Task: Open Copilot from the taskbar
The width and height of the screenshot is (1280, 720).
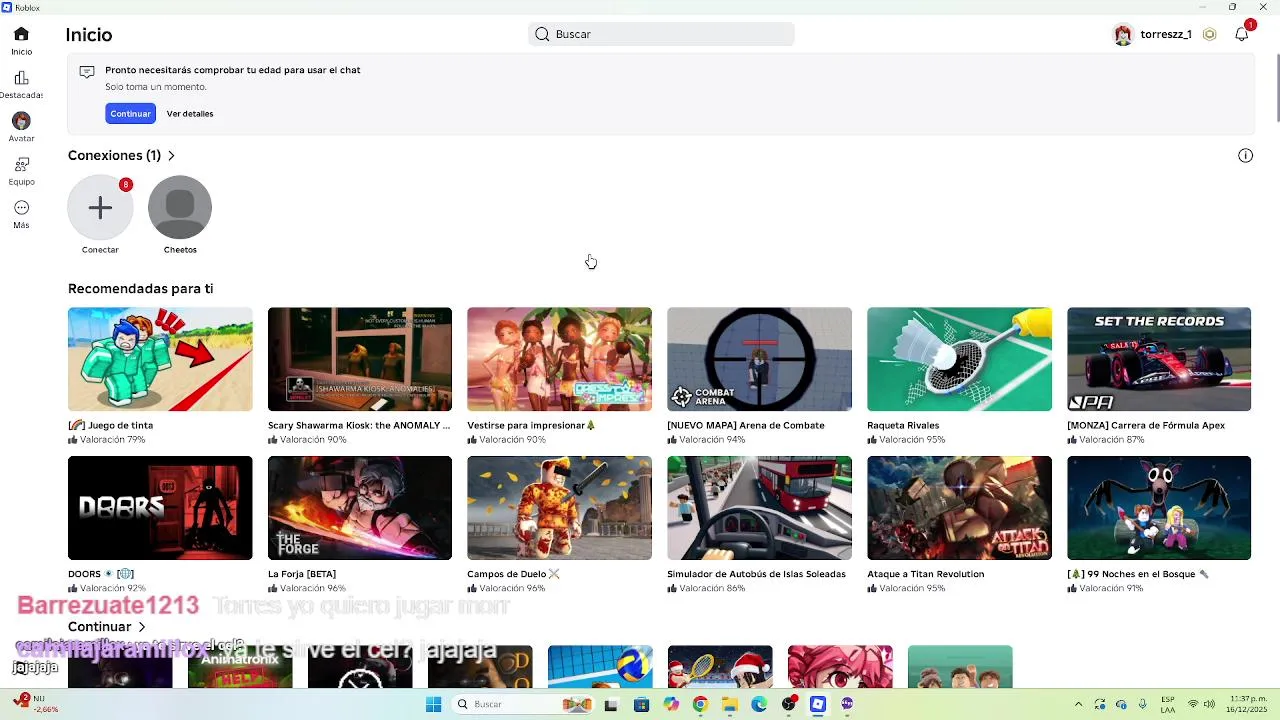Action: [x=671, y=704]
